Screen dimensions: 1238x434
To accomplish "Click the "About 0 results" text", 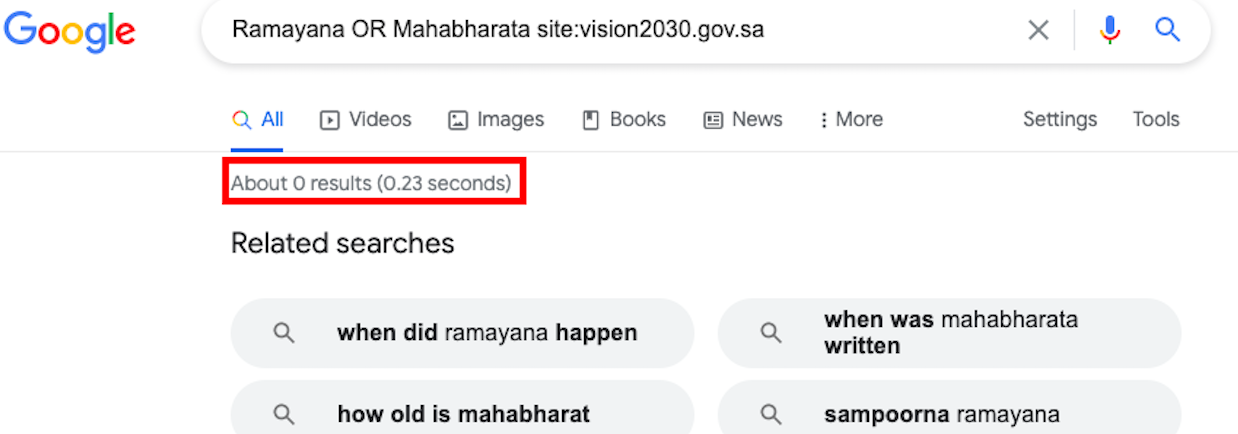I will [x=371, y=184].
